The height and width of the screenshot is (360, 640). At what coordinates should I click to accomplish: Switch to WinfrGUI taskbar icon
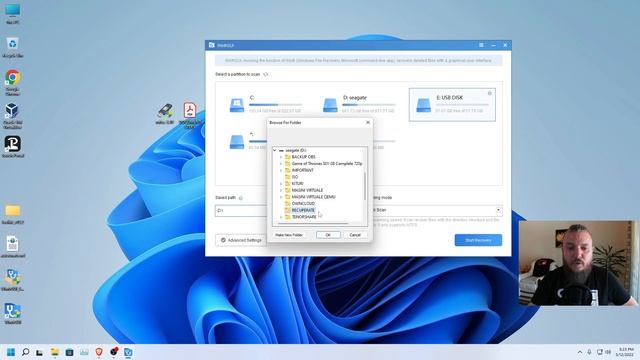point(128,352)
